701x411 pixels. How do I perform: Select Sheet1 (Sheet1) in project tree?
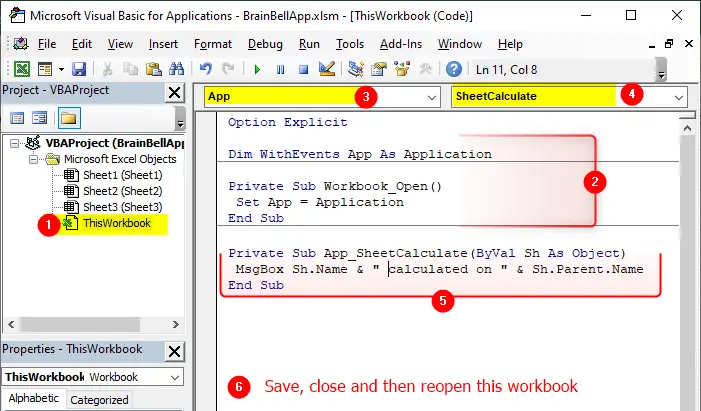tap(122, 175)
